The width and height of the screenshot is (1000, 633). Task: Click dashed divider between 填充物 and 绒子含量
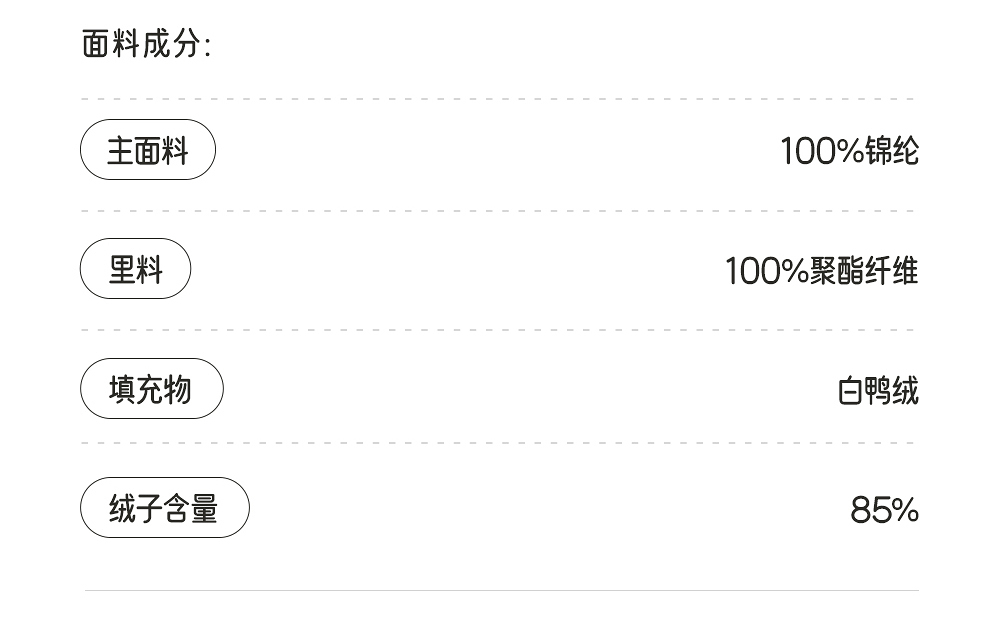point(498,443)
